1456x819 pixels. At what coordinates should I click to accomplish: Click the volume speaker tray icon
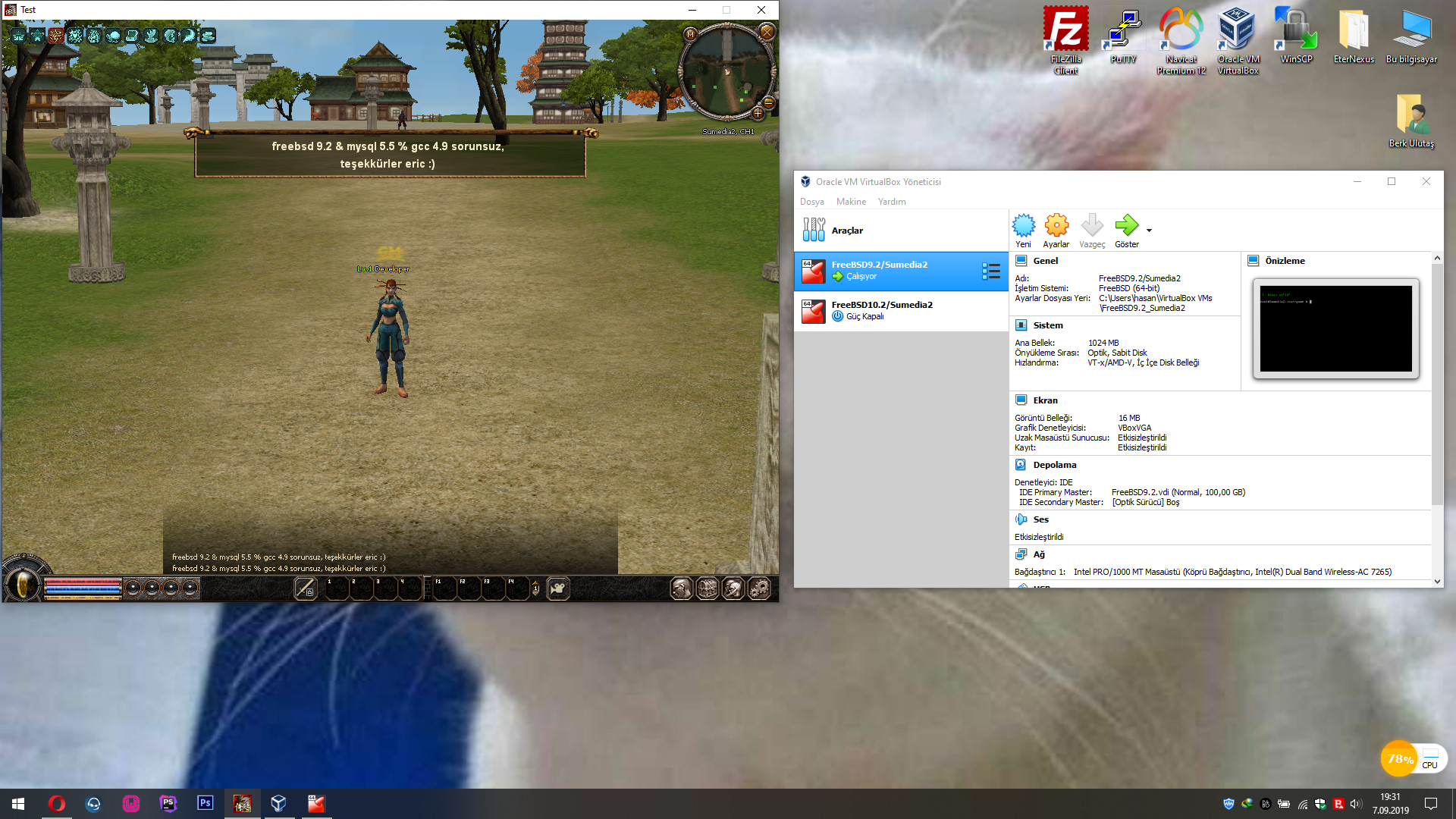point(1356,804)
